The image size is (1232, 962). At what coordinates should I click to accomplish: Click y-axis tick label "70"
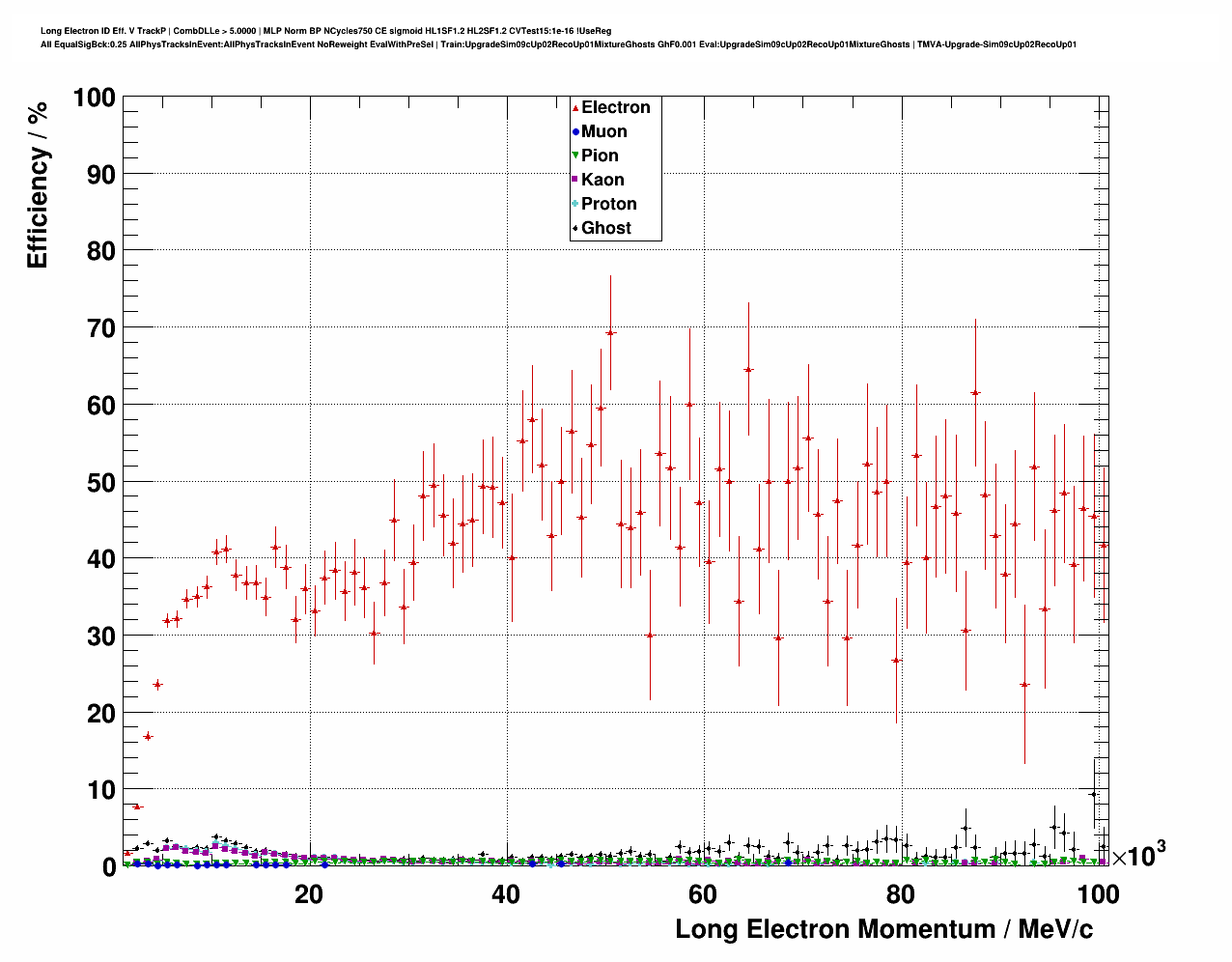[x=101, y=328]
